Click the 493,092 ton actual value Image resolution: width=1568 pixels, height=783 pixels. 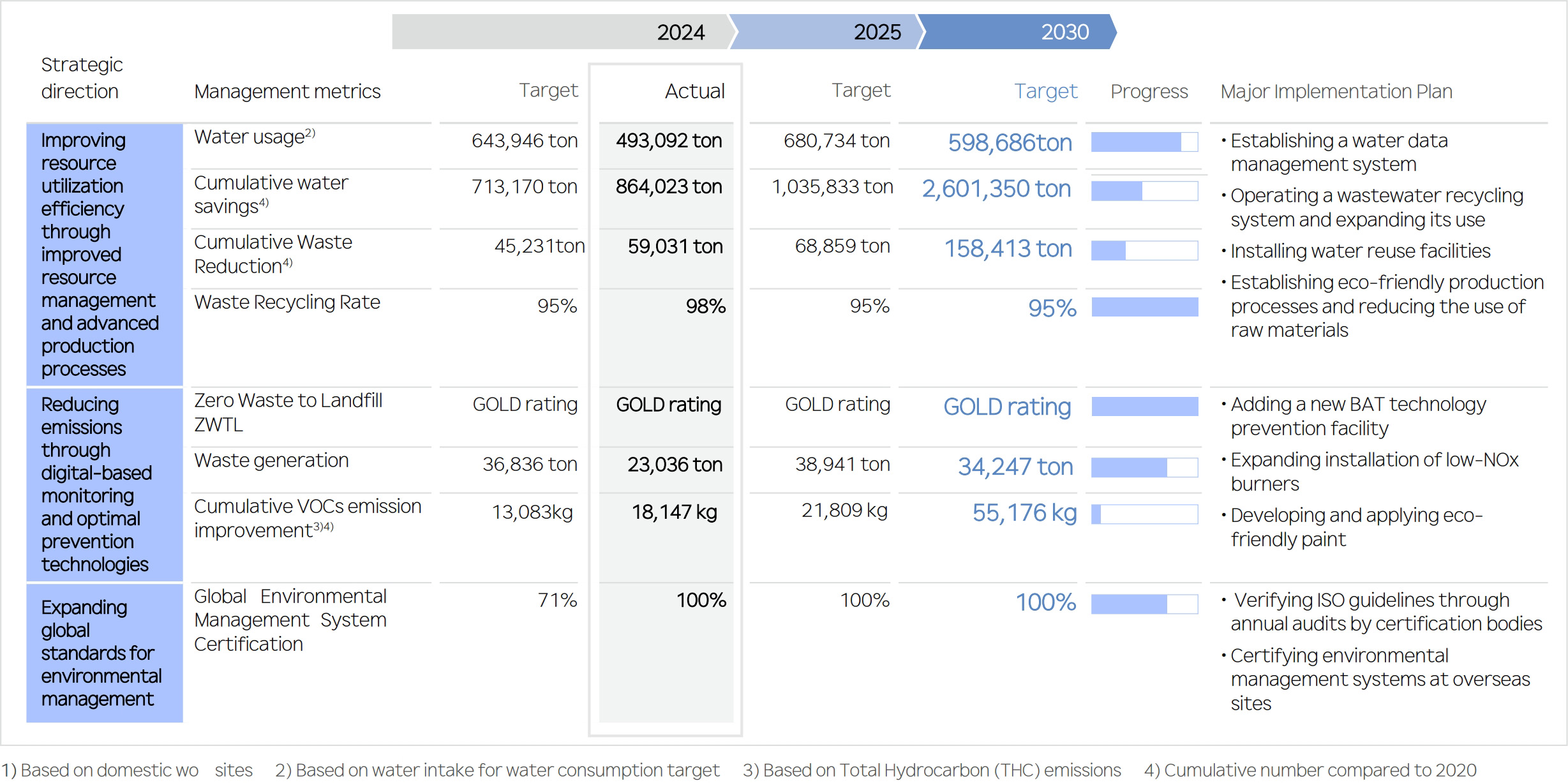coord(668,140)
